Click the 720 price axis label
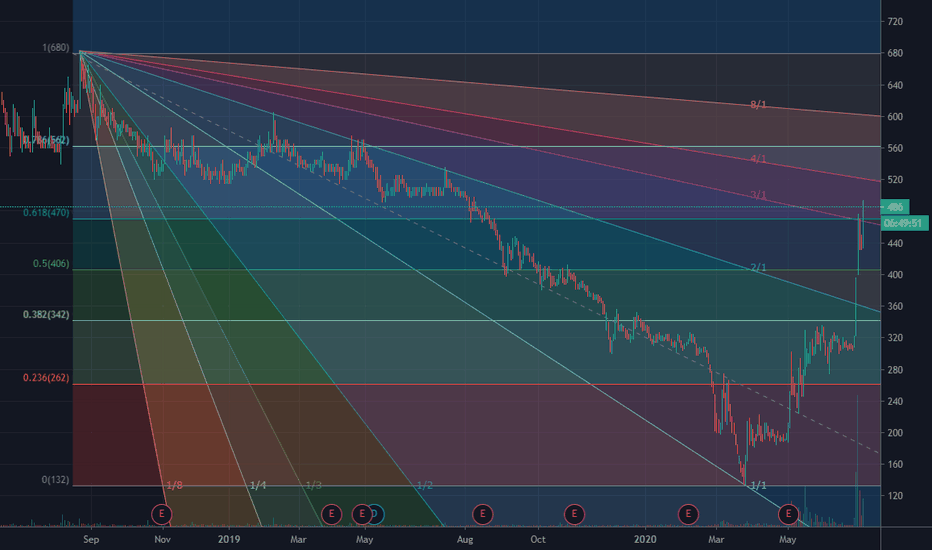This screenshot has width=932, height=550. click(x=895, y=21)
